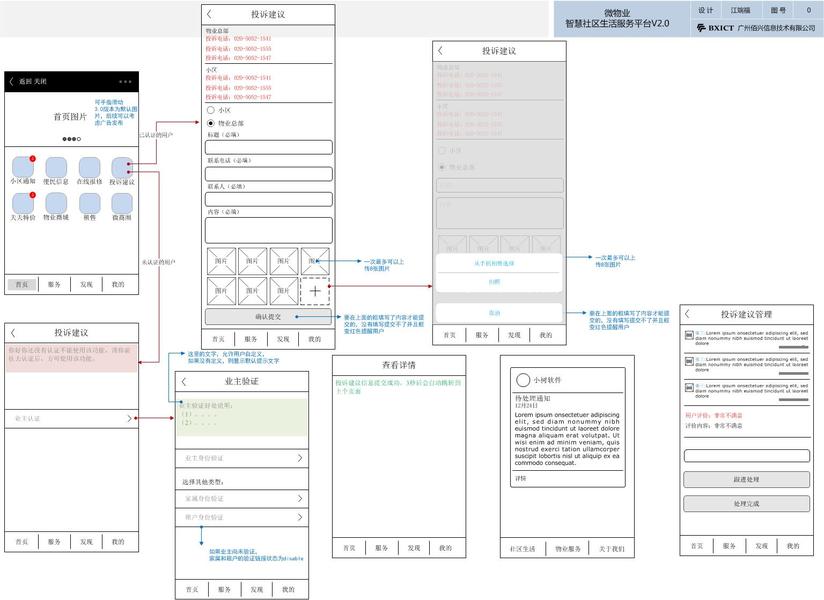This screenshot has height=600, width=824.
Task: Click back arrow on dimmed 投诉建议 screen
Action: pyautogui.click(x=440, y=50)
